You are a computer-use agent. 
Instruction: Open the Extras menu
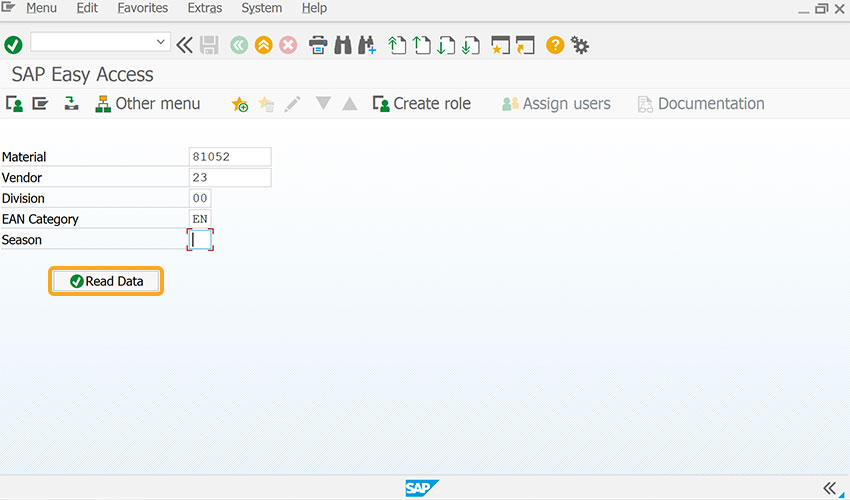click(204, 8)
